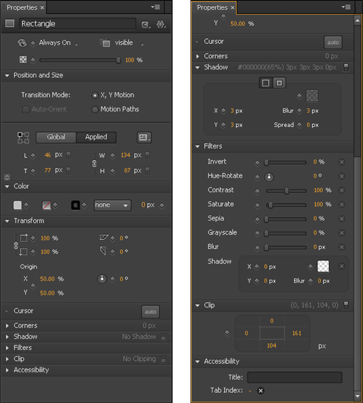
Task: Select X, Y Motion radio button
Action: (95, 95)
